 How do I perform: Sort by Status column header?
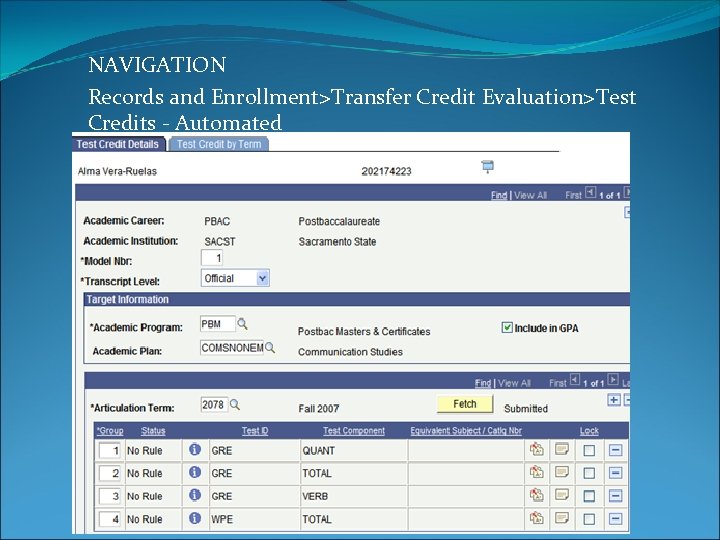tap(153, 431)
